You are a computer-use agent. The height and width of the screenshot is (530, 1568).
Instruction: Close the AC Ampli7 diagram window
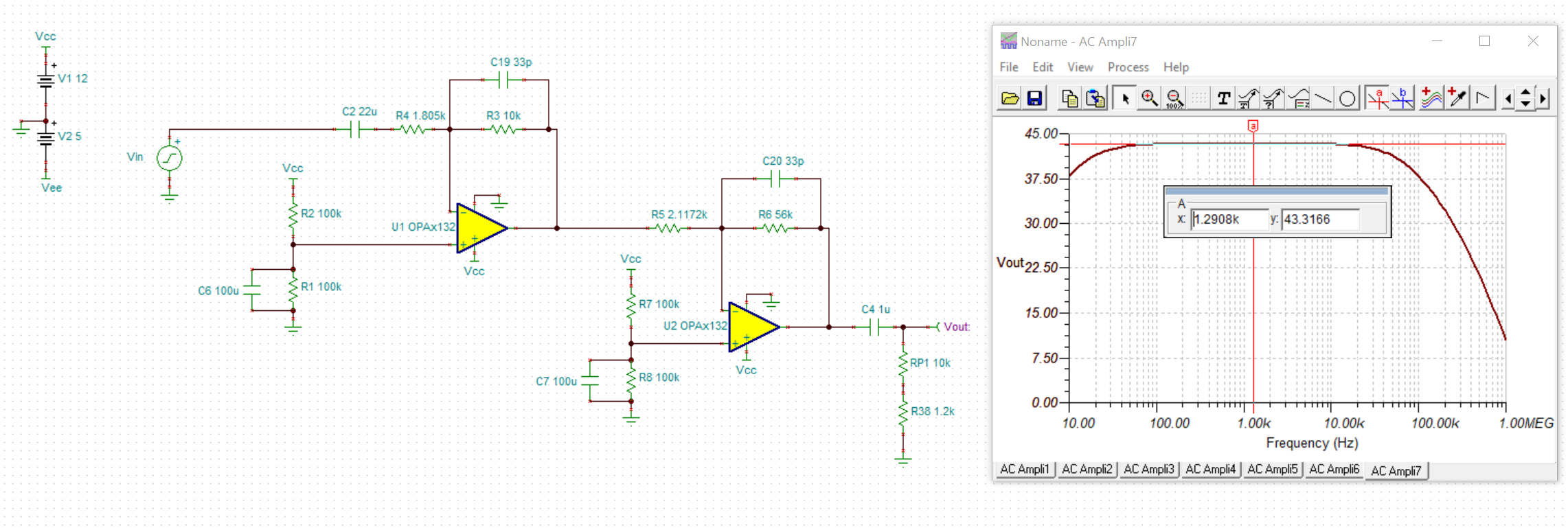(1533, 41)
